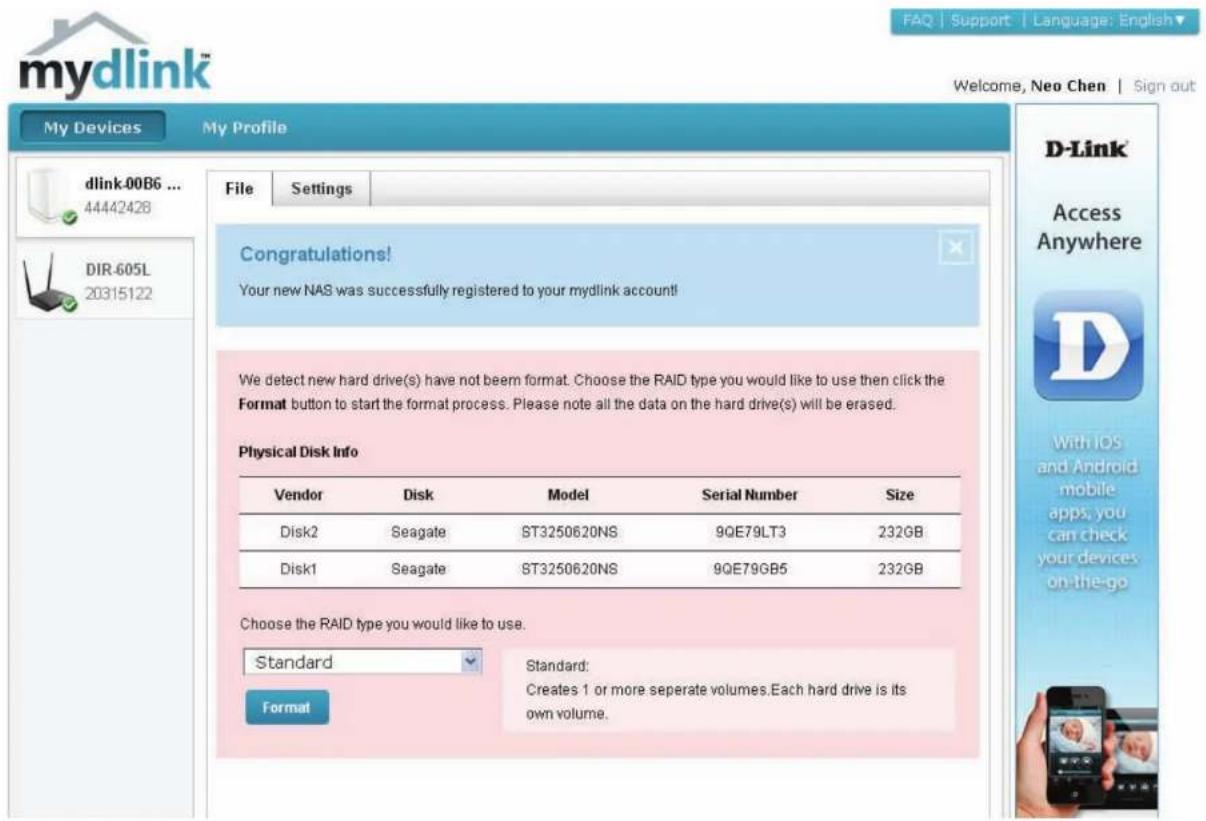Click the Serial Number column header
This screenshot has width=1206, height=821.
pyautogui.click(x=749, y=495)
